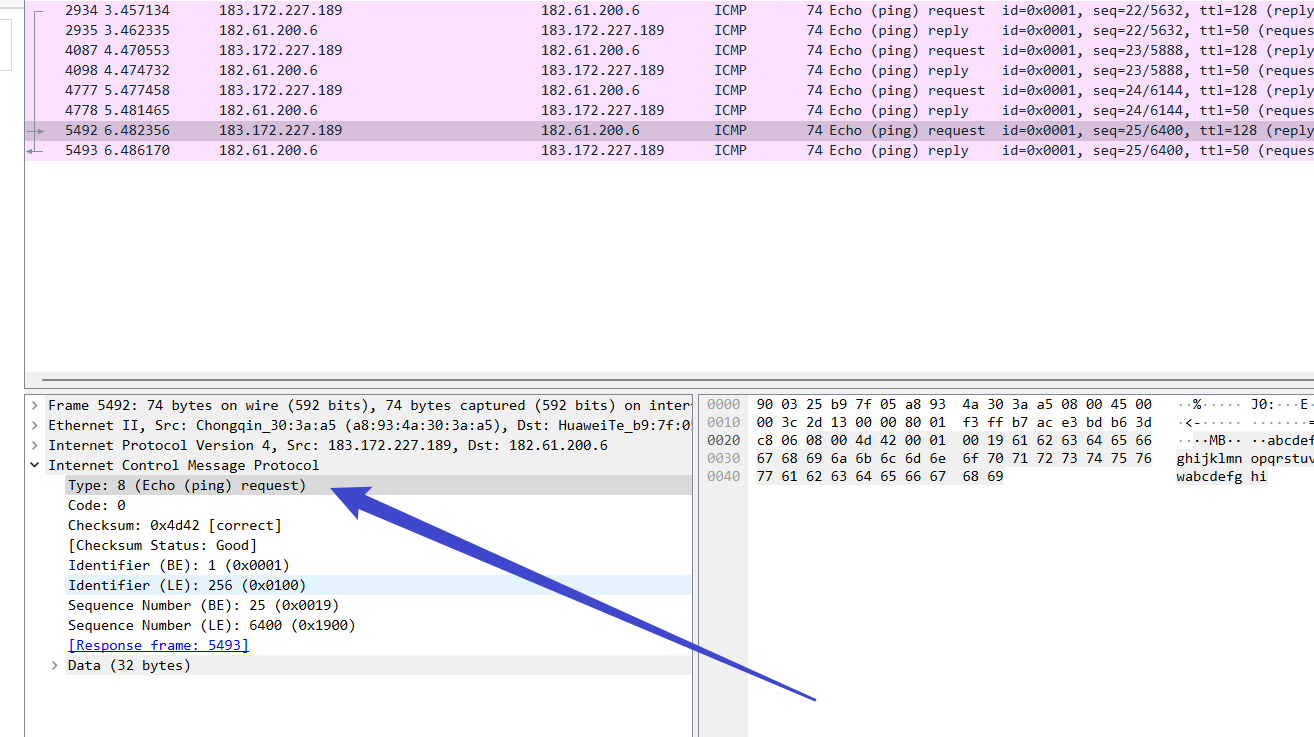Click time 6.486170 in packet list
The height and width of the screenshot is (737, 1314).
tap(137, 150)
